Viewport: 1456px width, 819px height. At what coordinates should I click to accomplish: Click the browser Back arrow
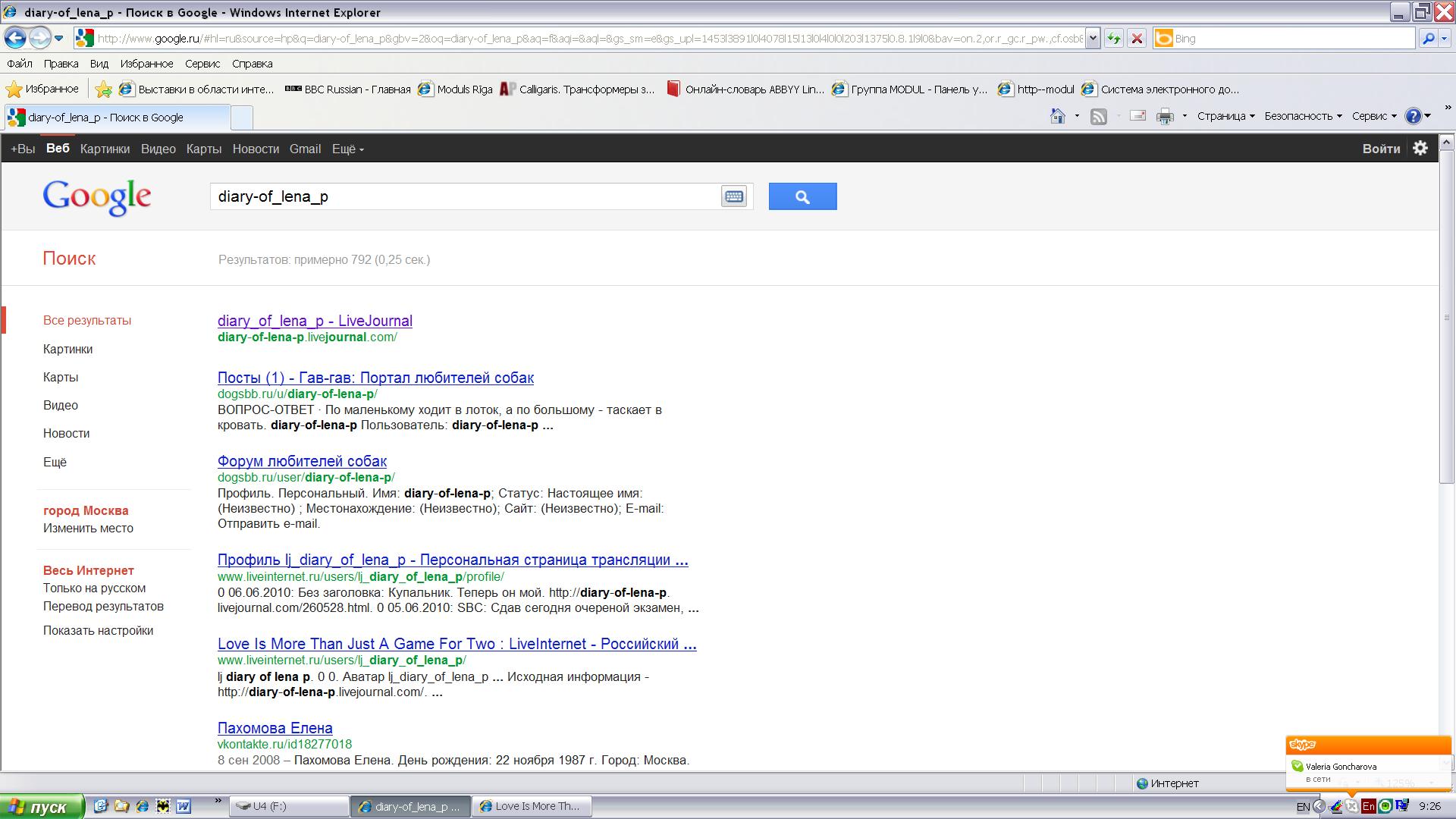[15, 38]
